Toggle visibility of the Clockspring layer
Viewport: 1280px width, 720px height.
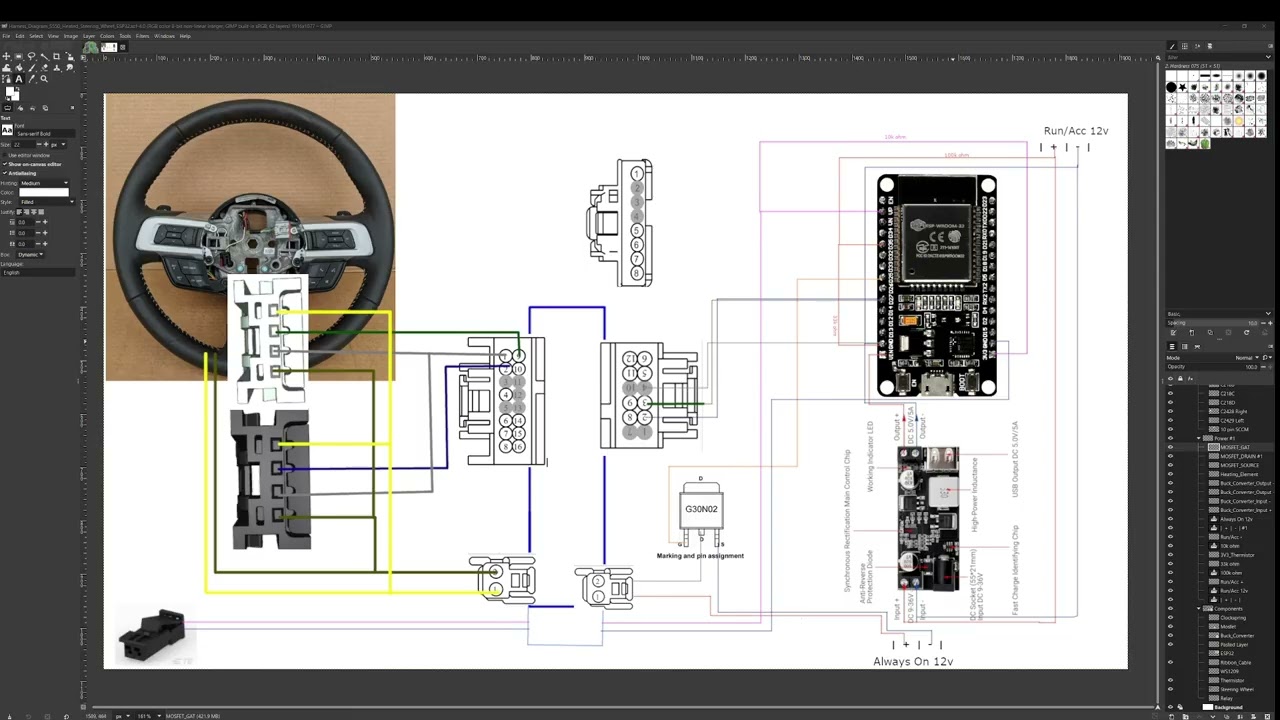pos(1171,617)
